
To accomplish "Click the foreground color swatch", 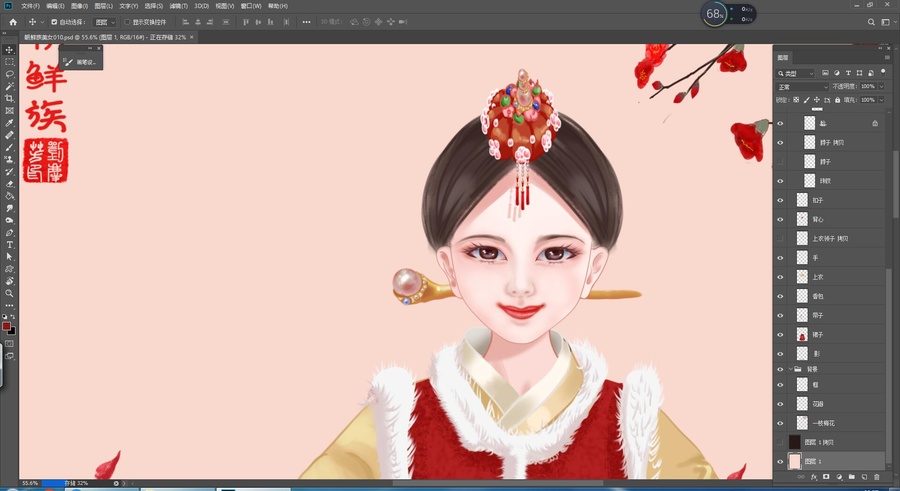I will pos(6,326).
